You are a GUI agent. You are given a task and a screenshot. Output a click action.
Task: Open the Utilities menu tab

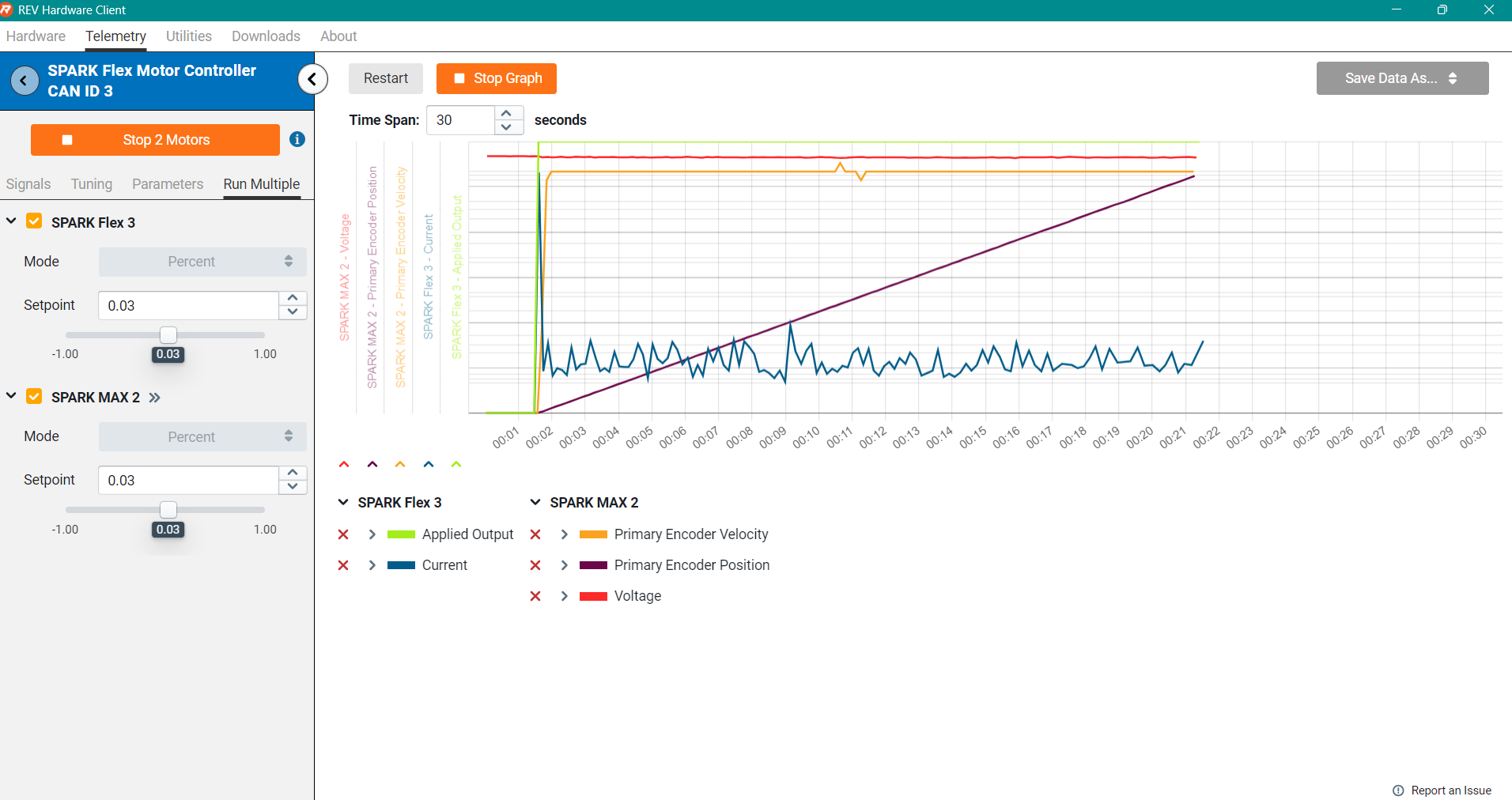point(188,36)
